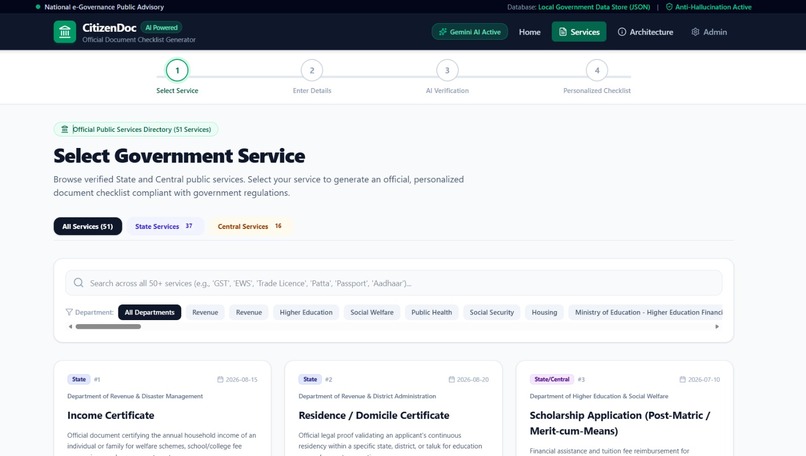Click the State tag on card #1
The image size is (806, 456).
point(79,379)
